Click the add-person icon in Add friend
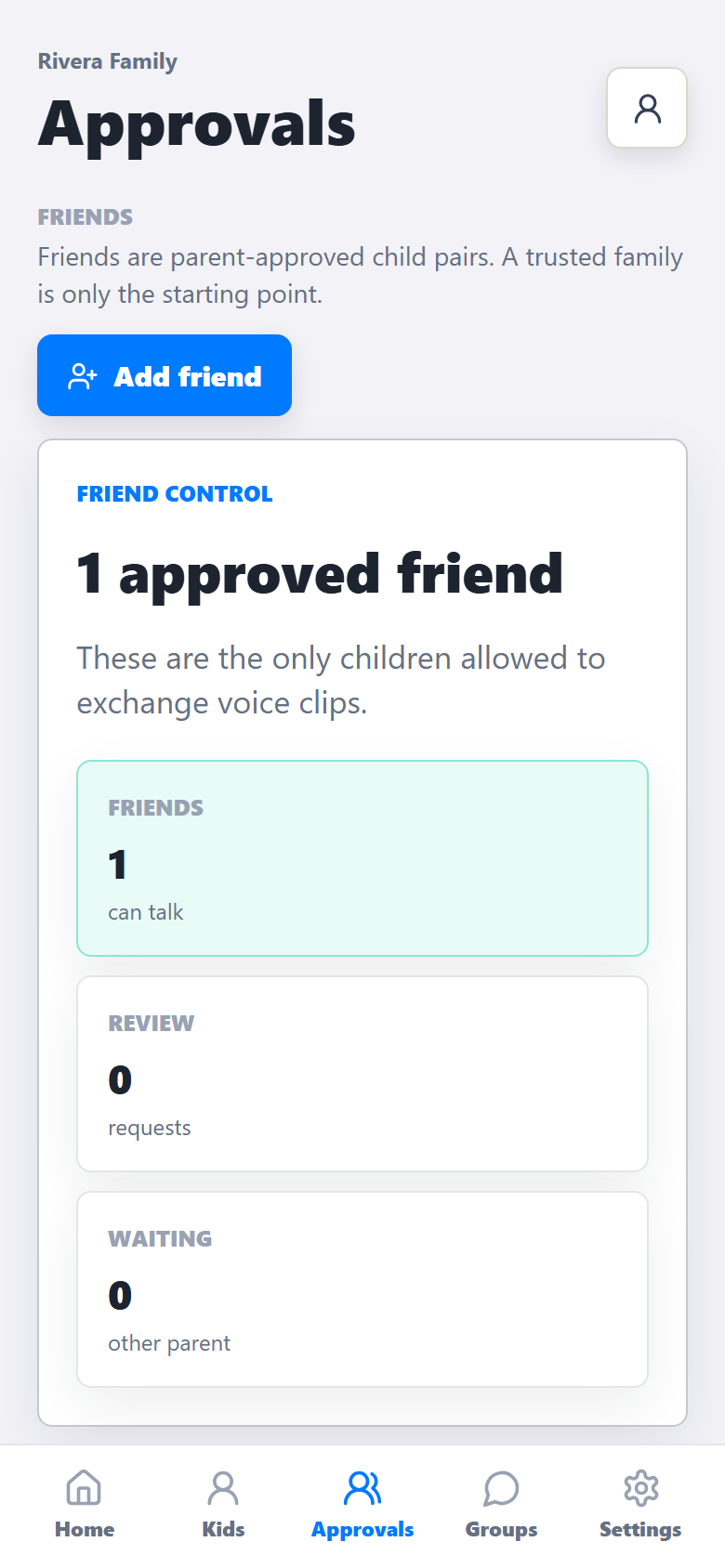725x1568 pixels. point(83,376)
